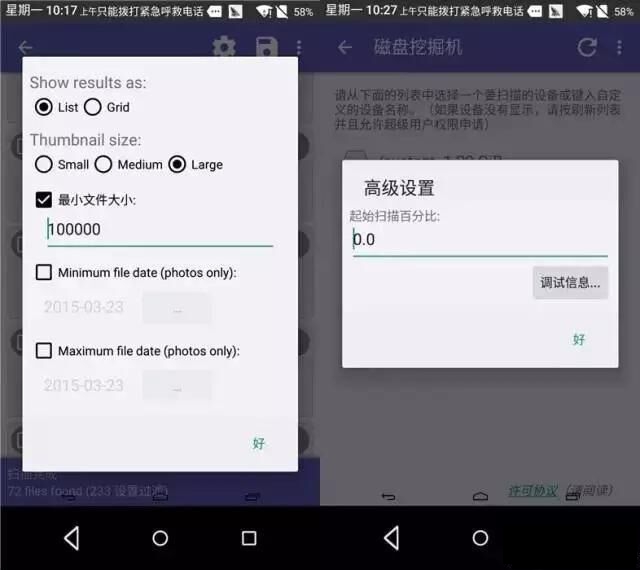
Task: Click the 72 files found status text
Action: (x=88, y=490)
